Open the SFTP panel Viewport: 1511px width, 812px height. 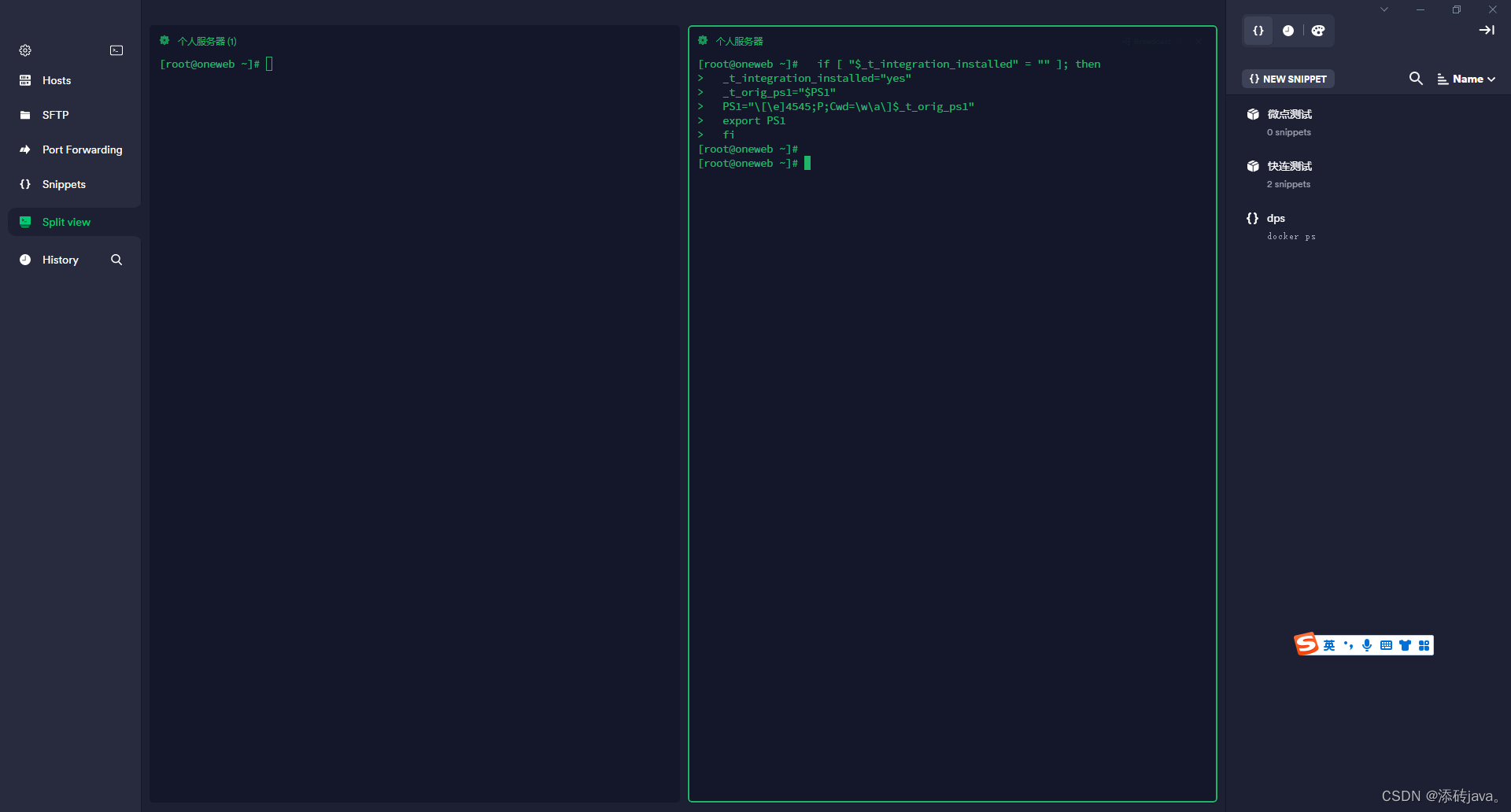click(56, 115)
